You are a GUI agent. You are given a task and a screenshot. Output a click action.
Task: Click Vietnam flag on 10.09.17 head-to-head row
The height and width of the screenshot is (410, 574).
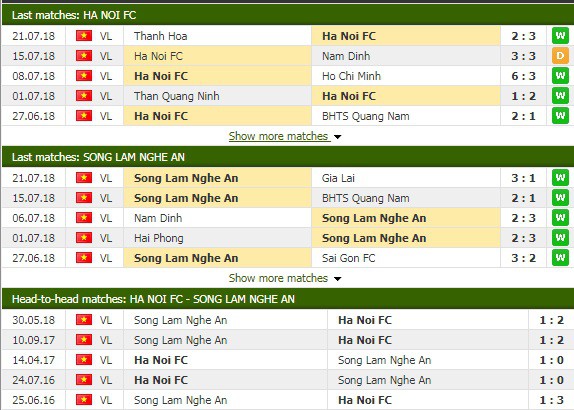[x=84, y=340]
